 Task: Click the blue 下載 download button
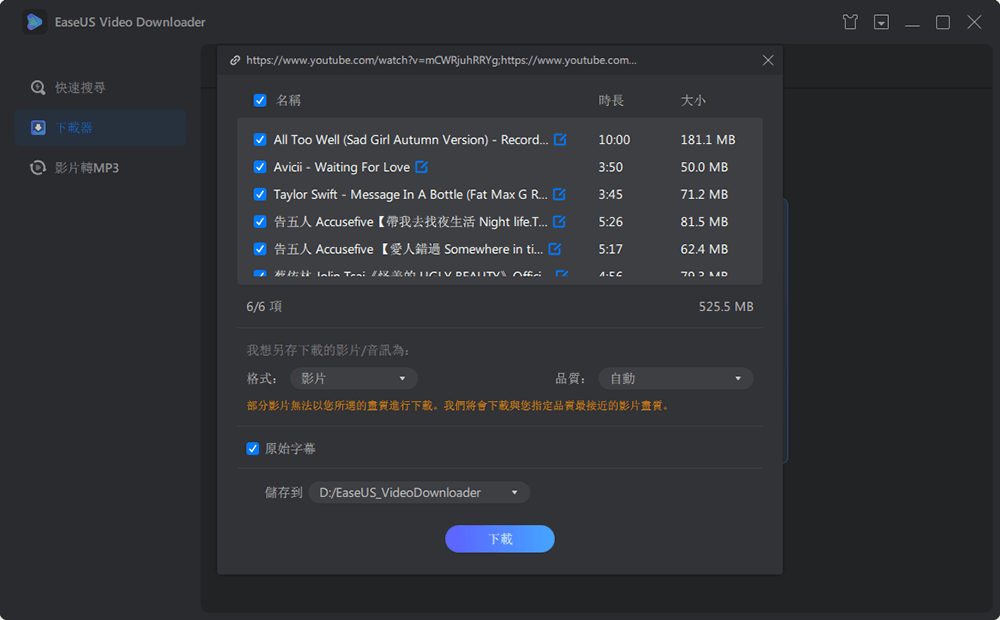[x=500, y=539]
